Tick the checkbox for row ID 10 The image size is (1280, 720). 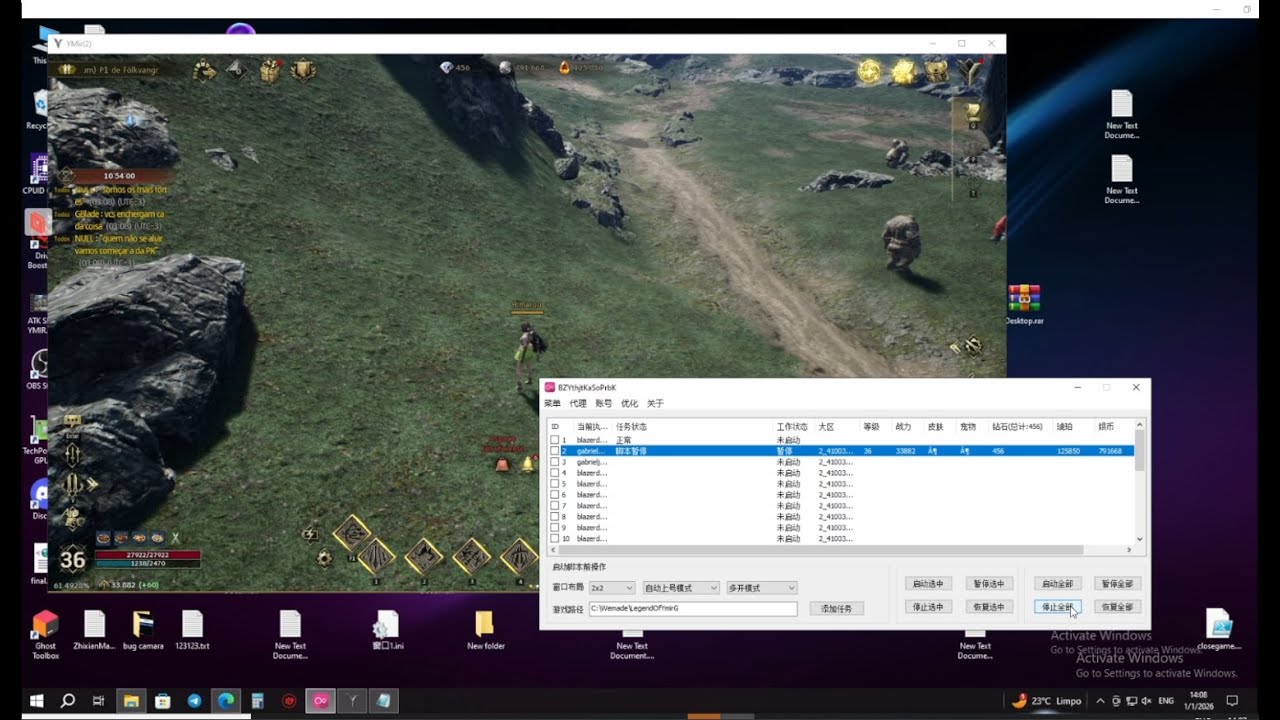[555, 539]
